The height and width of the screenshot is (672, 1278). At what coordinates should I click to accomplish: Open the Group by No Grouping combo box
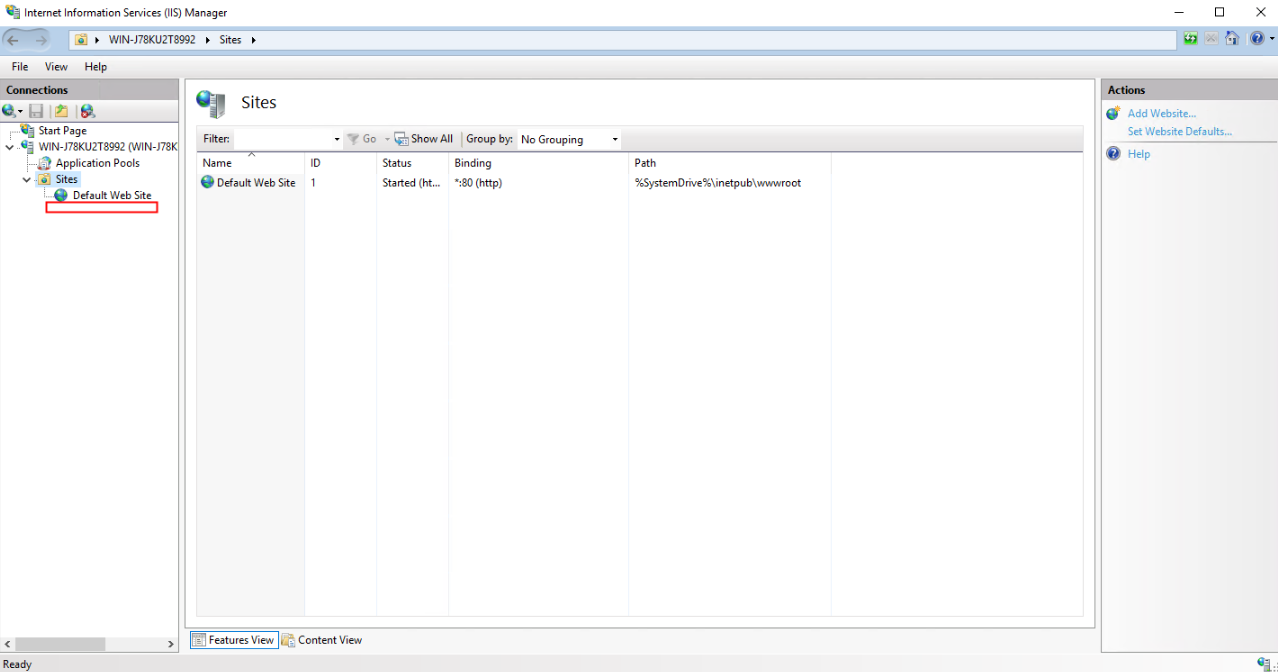[570, 139]
